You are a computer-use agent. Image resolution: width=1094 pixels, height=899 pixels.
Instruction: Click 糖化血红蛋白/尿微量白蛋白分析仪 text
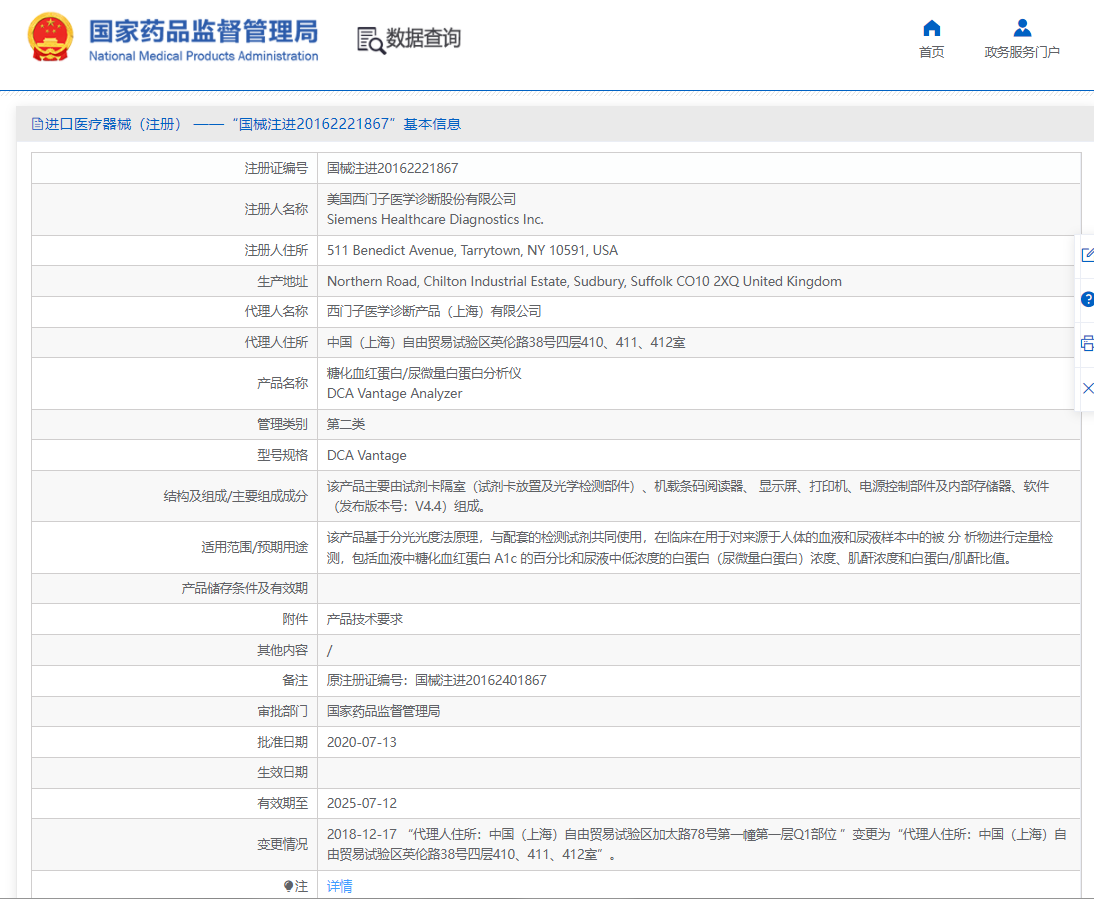point(424,373)
